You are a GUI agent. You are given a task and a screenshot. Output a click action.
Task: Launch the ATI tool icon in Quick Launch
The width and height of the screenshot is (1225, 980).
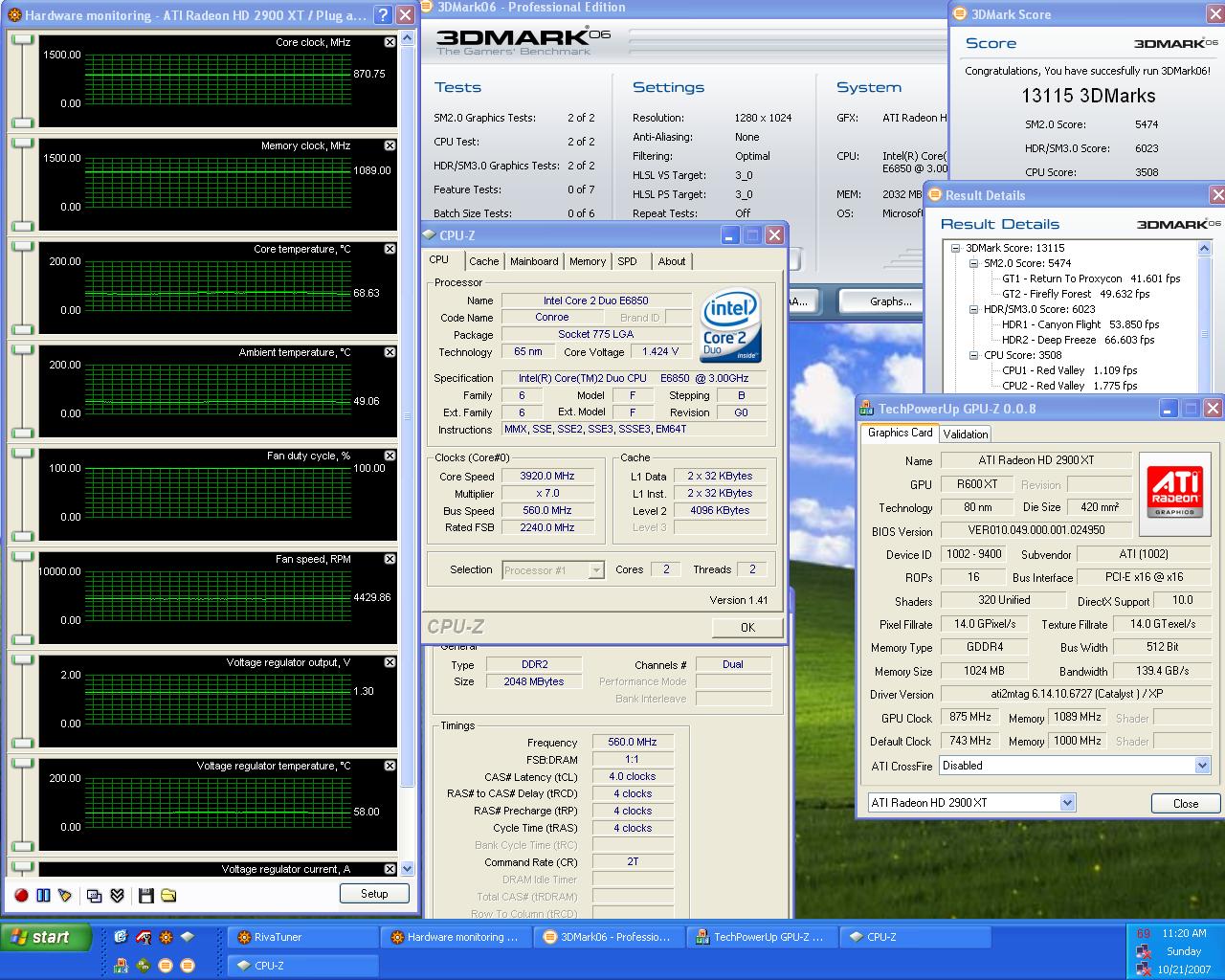(x=144, y=937)
